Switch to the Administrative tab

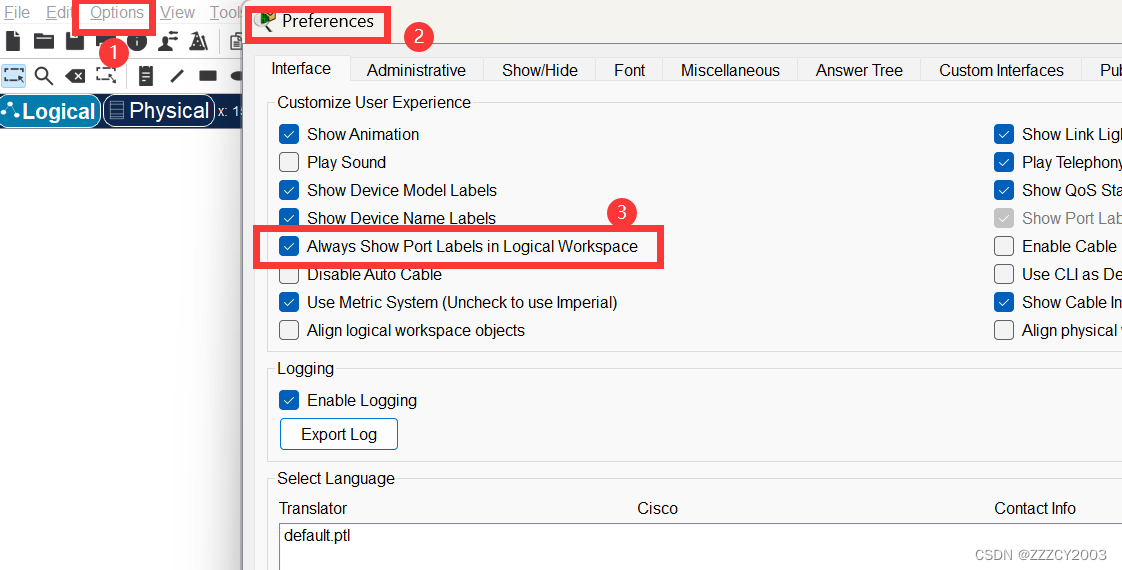[x=416, y=70]
